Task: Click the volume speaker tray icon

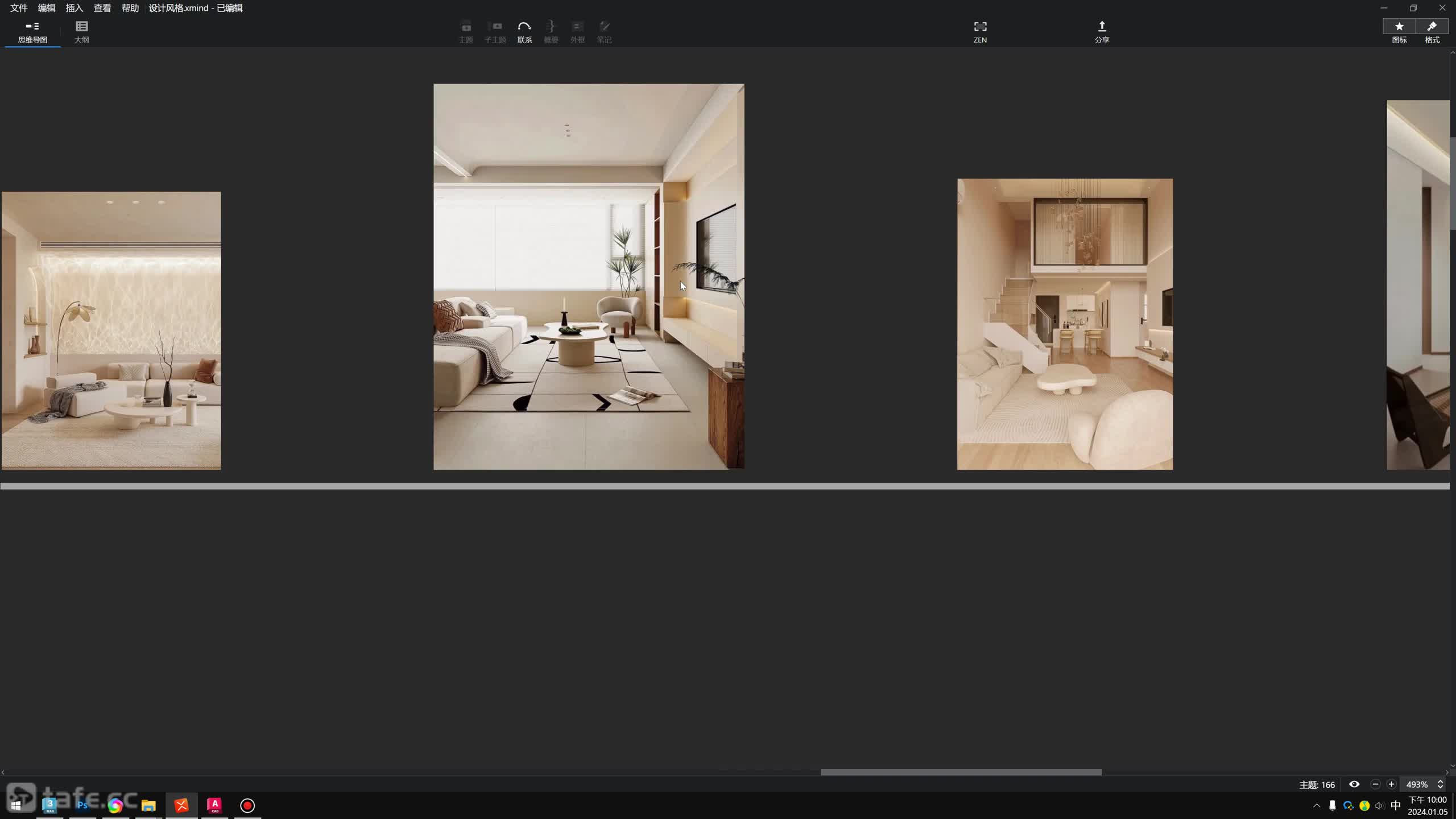Action: [x=1379, y=805]
